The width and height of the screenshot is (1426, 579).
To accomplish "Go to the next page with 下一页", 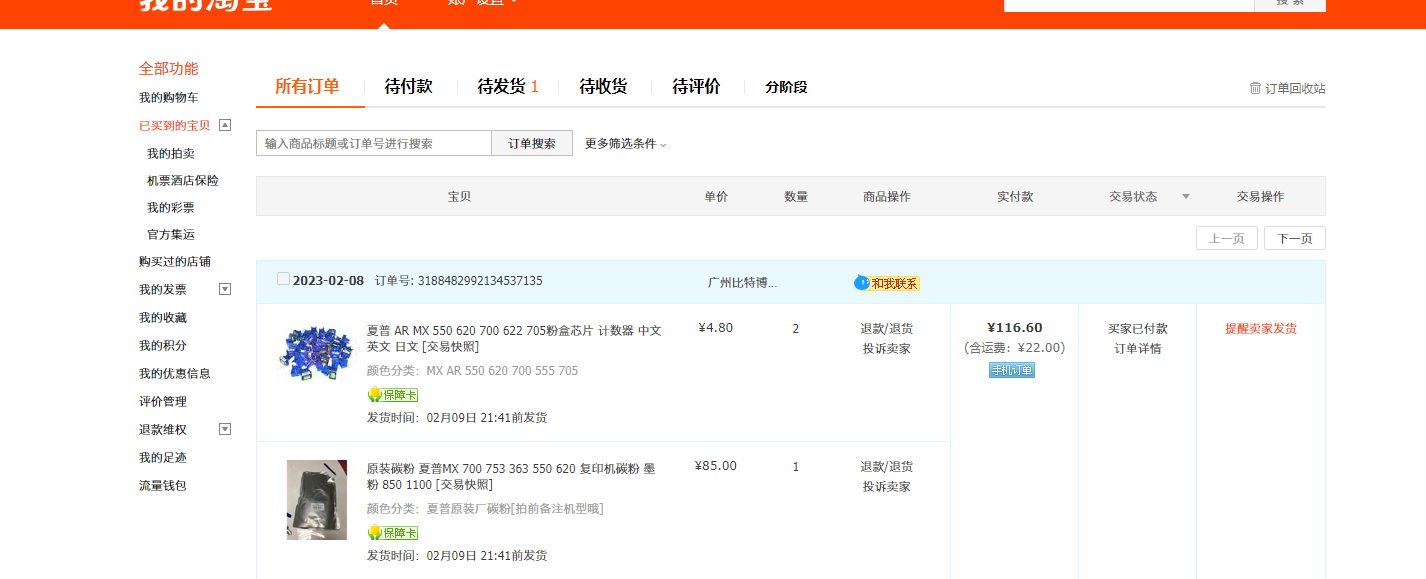I will click(1295, 238).
